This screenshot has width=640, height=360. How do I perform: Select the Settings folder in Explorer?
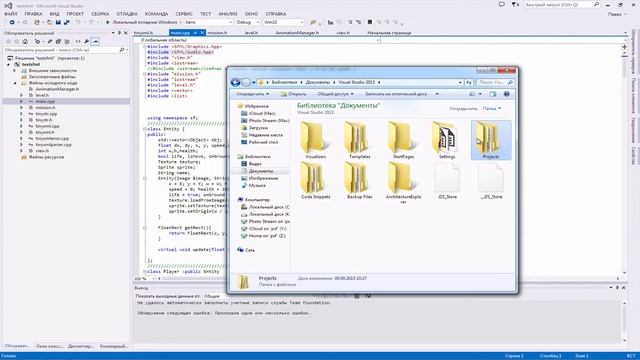tap(447, 140)
